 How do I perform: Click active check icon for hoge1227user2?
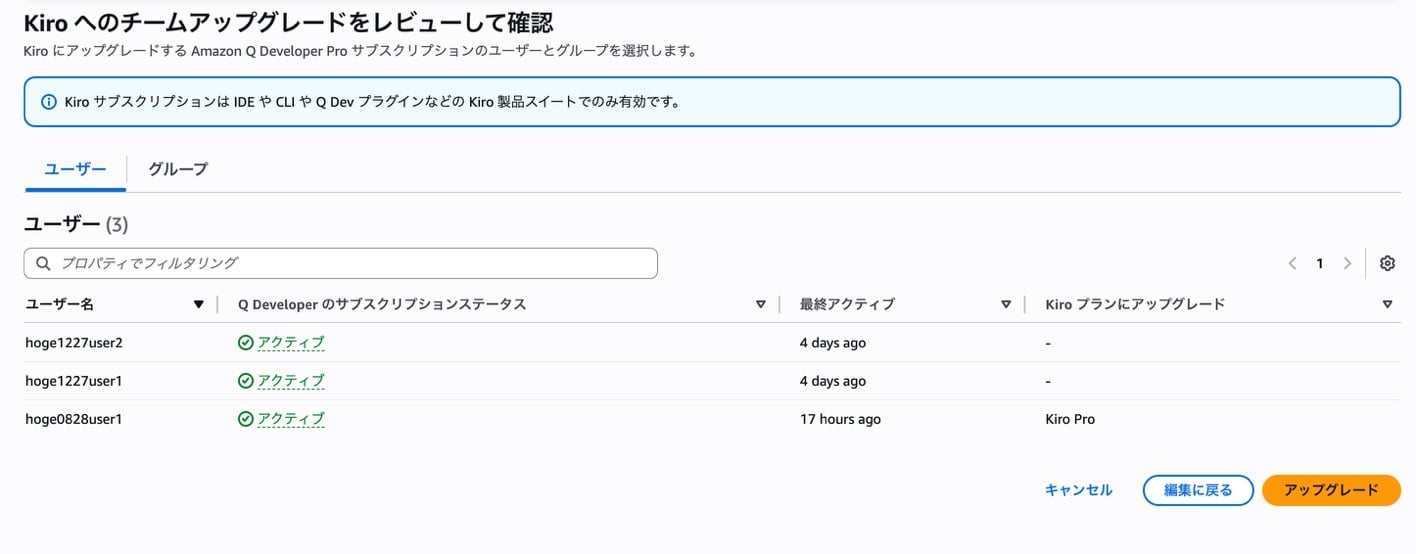click(x=245, y=343)
